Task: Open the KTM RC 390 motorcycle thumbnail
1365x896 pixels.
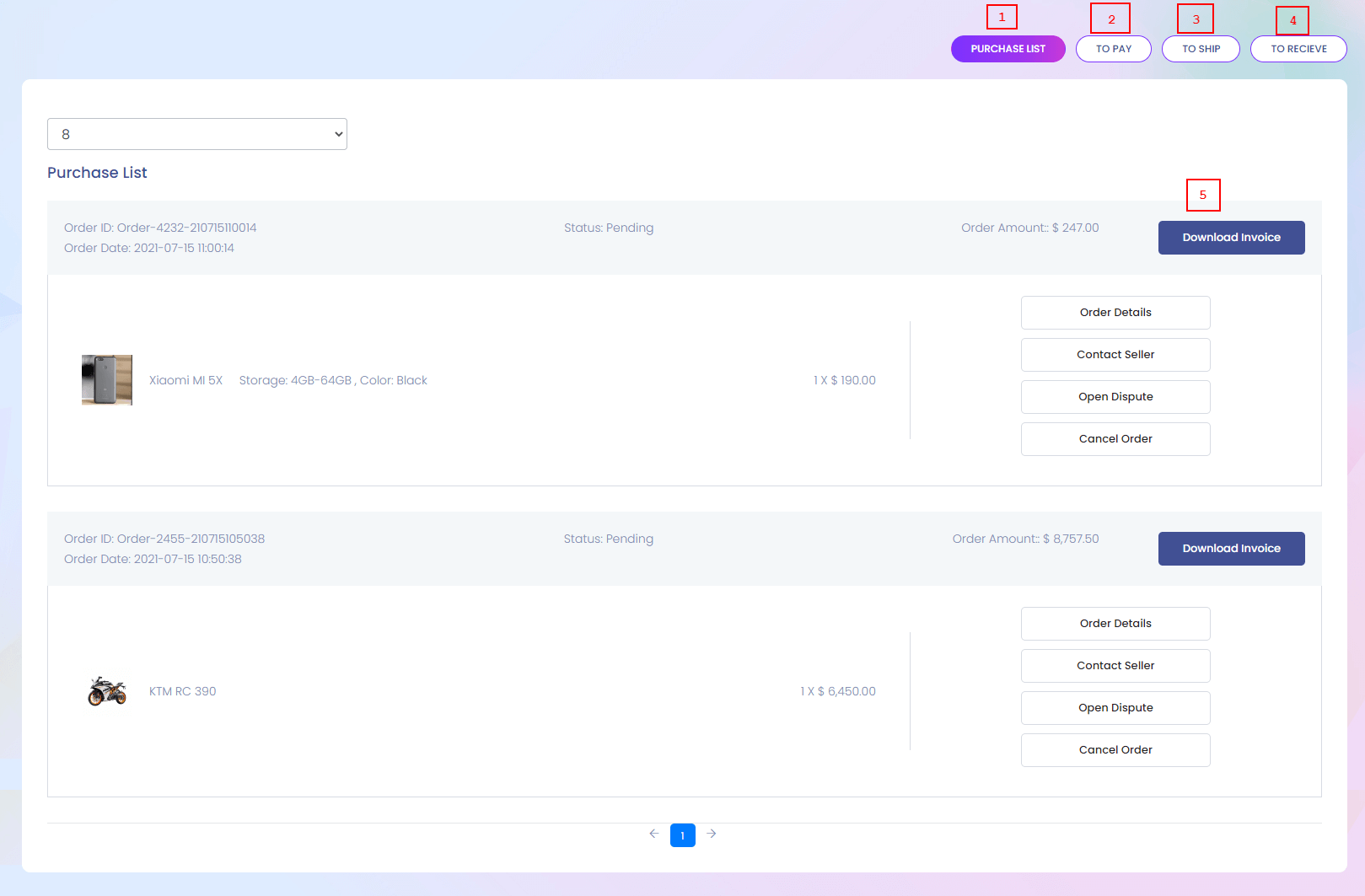Action: 107,691
